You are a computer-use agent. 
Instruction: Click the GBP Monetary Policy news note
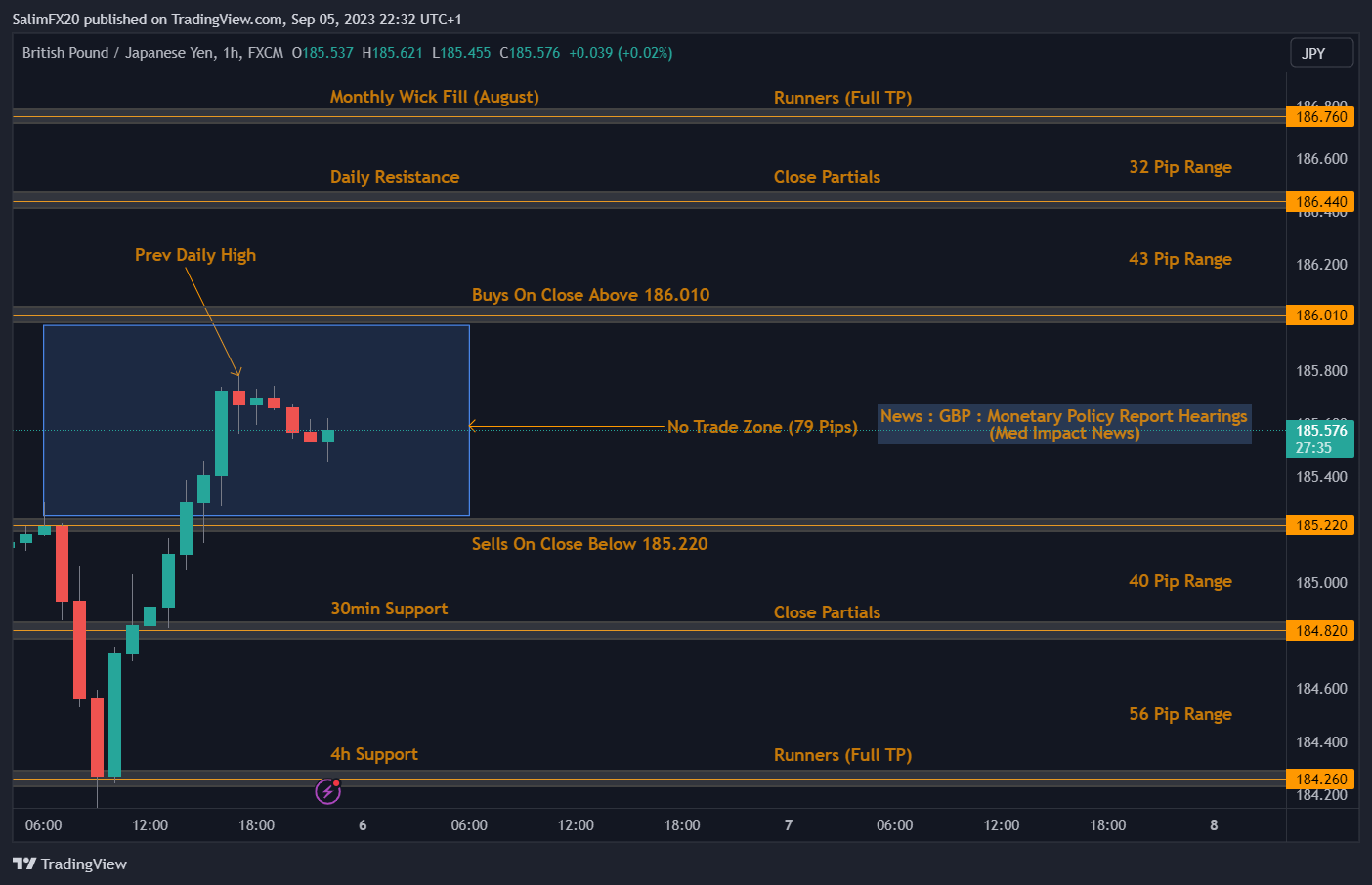1064,425
